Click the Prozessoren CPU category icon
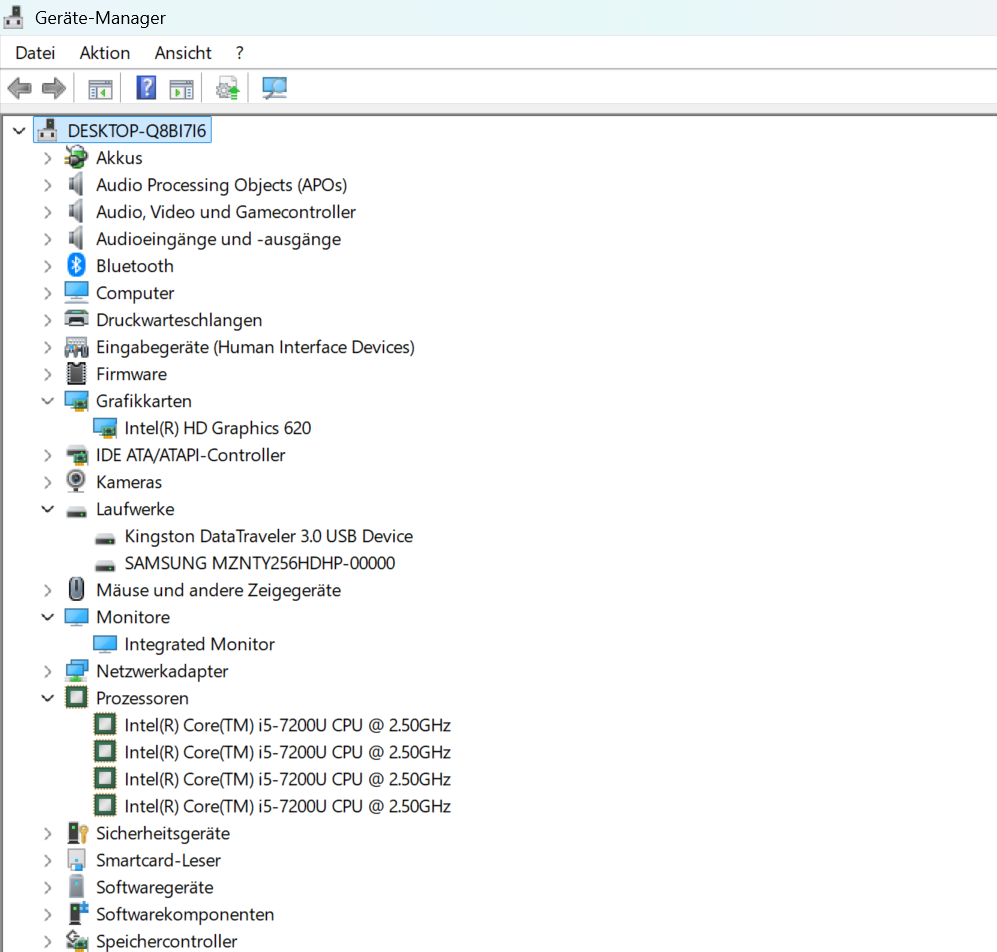Image resolution: width=997 pixels, height=952 pixels. click(76, 698)
